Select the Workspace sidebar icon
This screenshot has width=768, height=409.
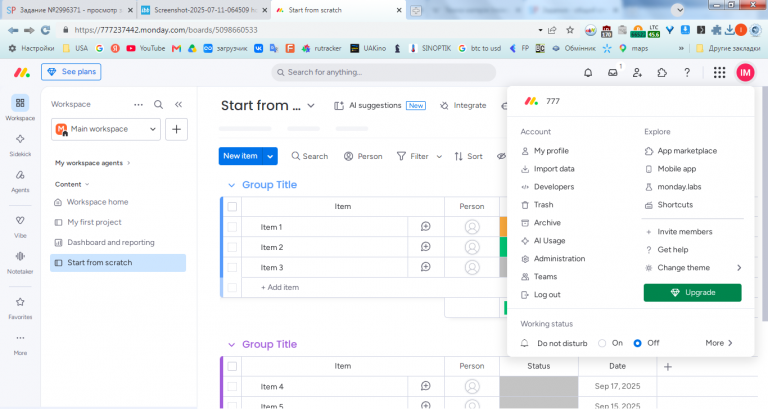20,103
